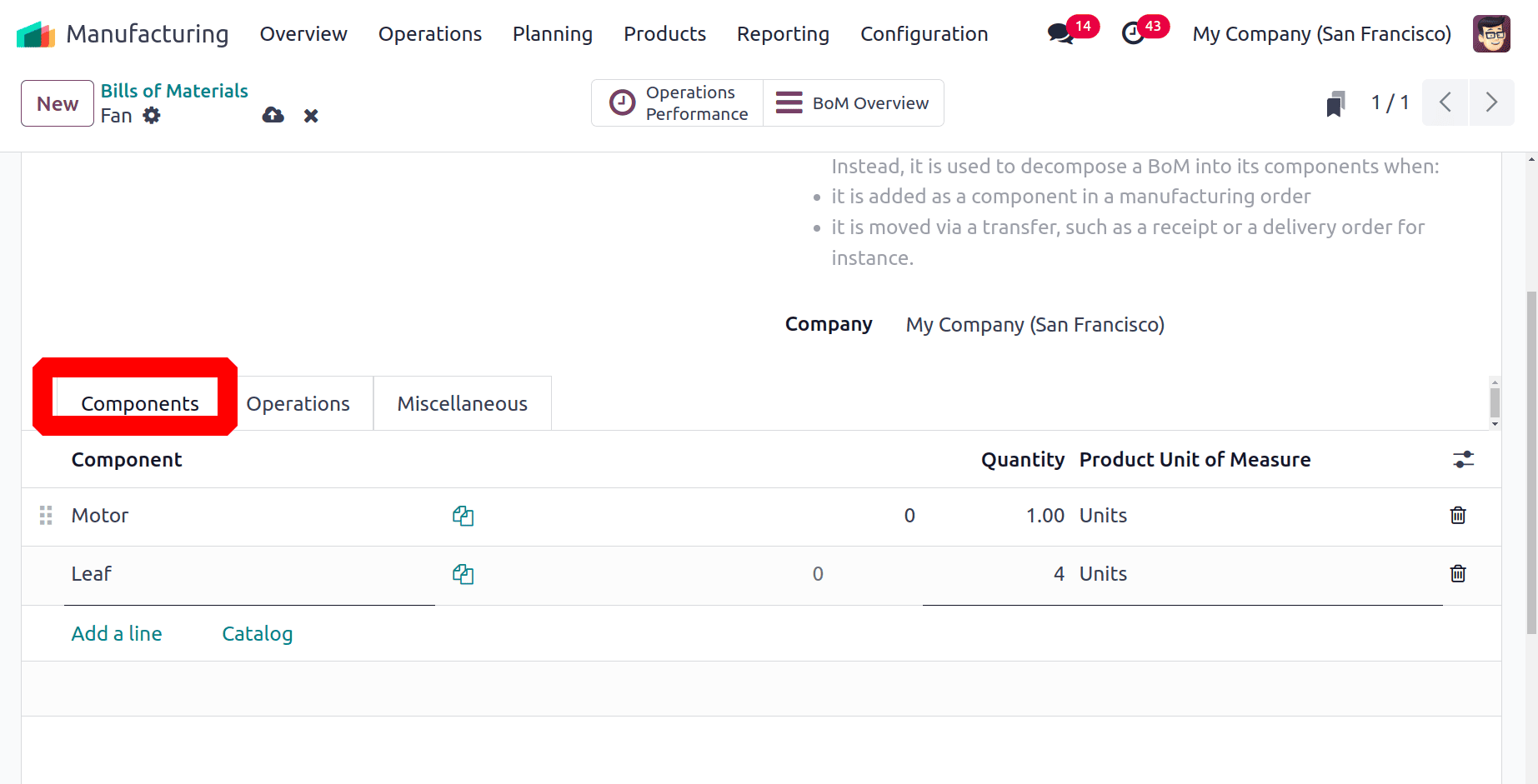Open the chat messages icon with 14 badge
Viewport: 1538px width, 784px height.
1060,34
